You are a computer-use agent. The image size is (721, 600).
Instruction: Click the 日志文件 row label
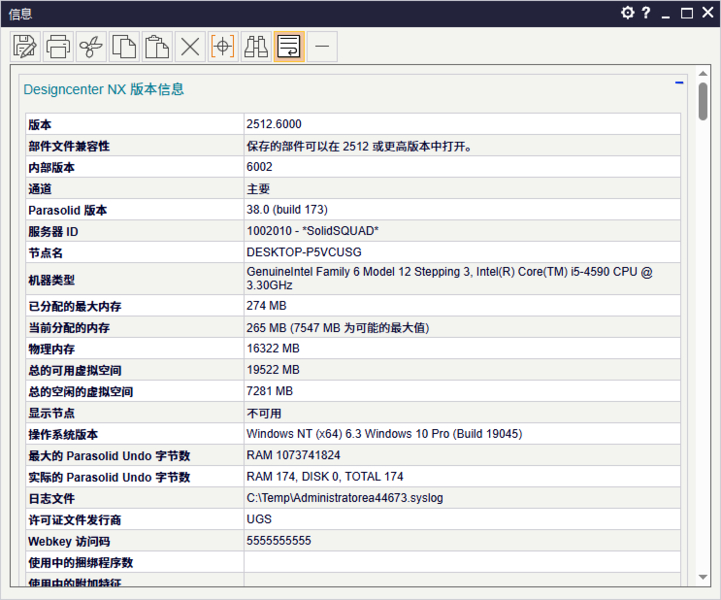pyautogui.click(x=52, y=498)
